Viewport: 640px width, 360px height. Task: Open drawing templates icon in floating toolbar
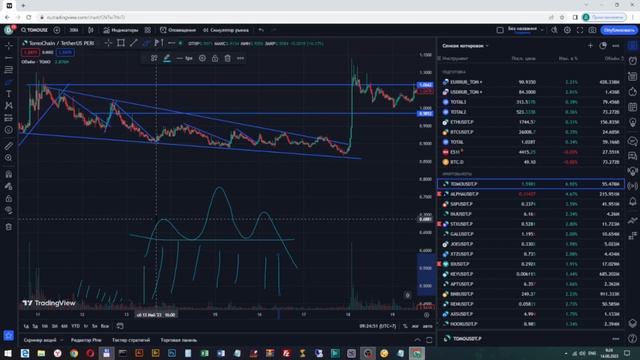pos(154,58)
